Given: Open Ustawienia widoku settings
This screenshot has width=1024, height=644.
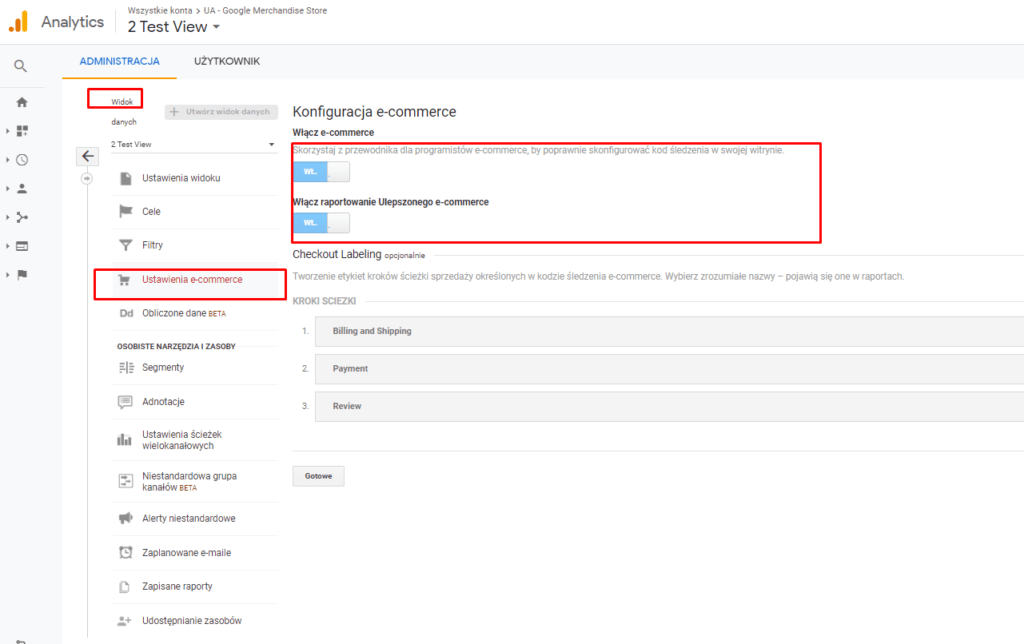Looking at the screenshot, I should point(181,178).
